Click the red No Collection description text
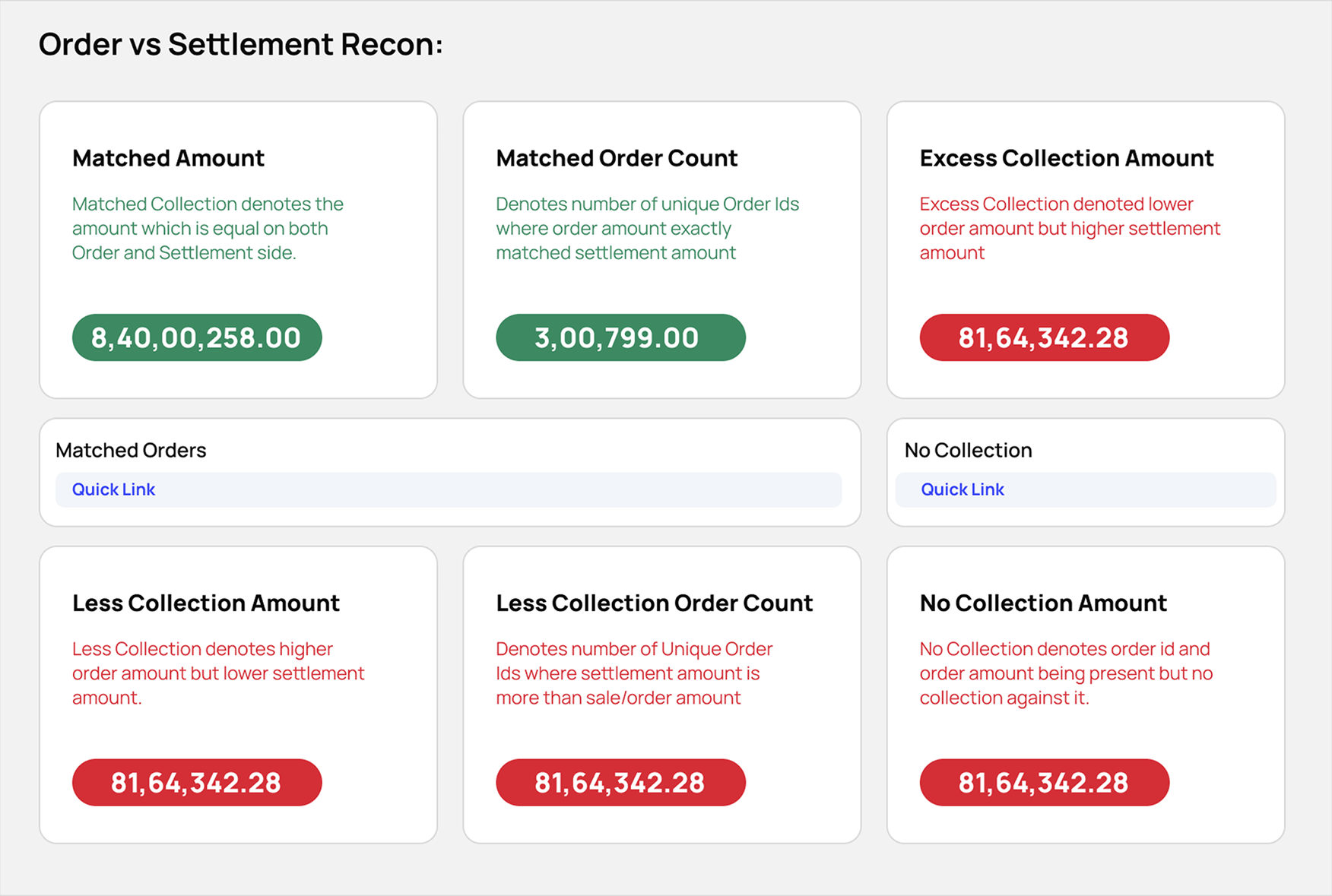This screenshot has height=896, width=1332. 1066,673
